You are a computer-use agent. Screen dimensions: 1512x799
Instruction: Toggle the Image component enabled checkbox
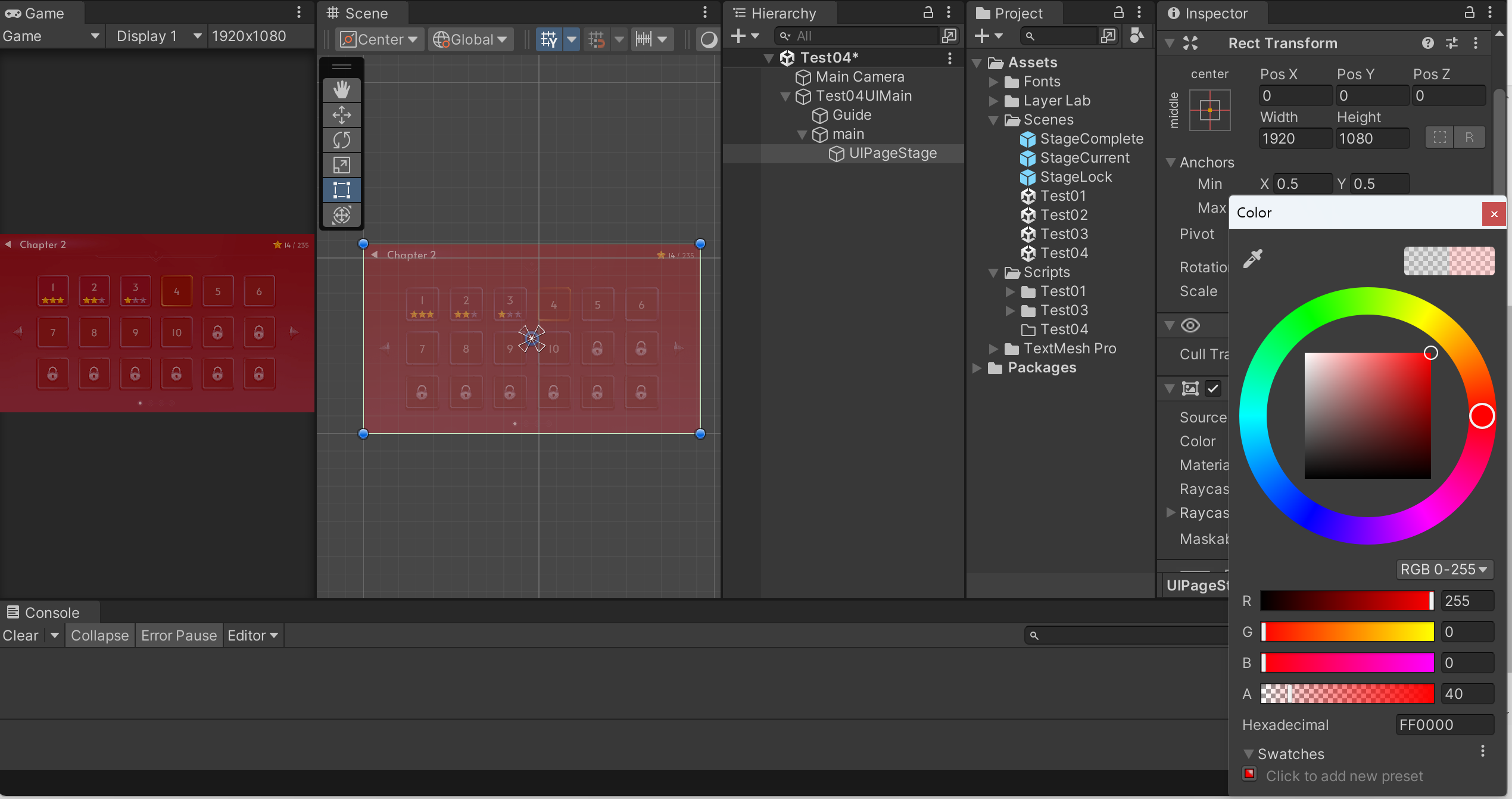(x=1213, y=388)
